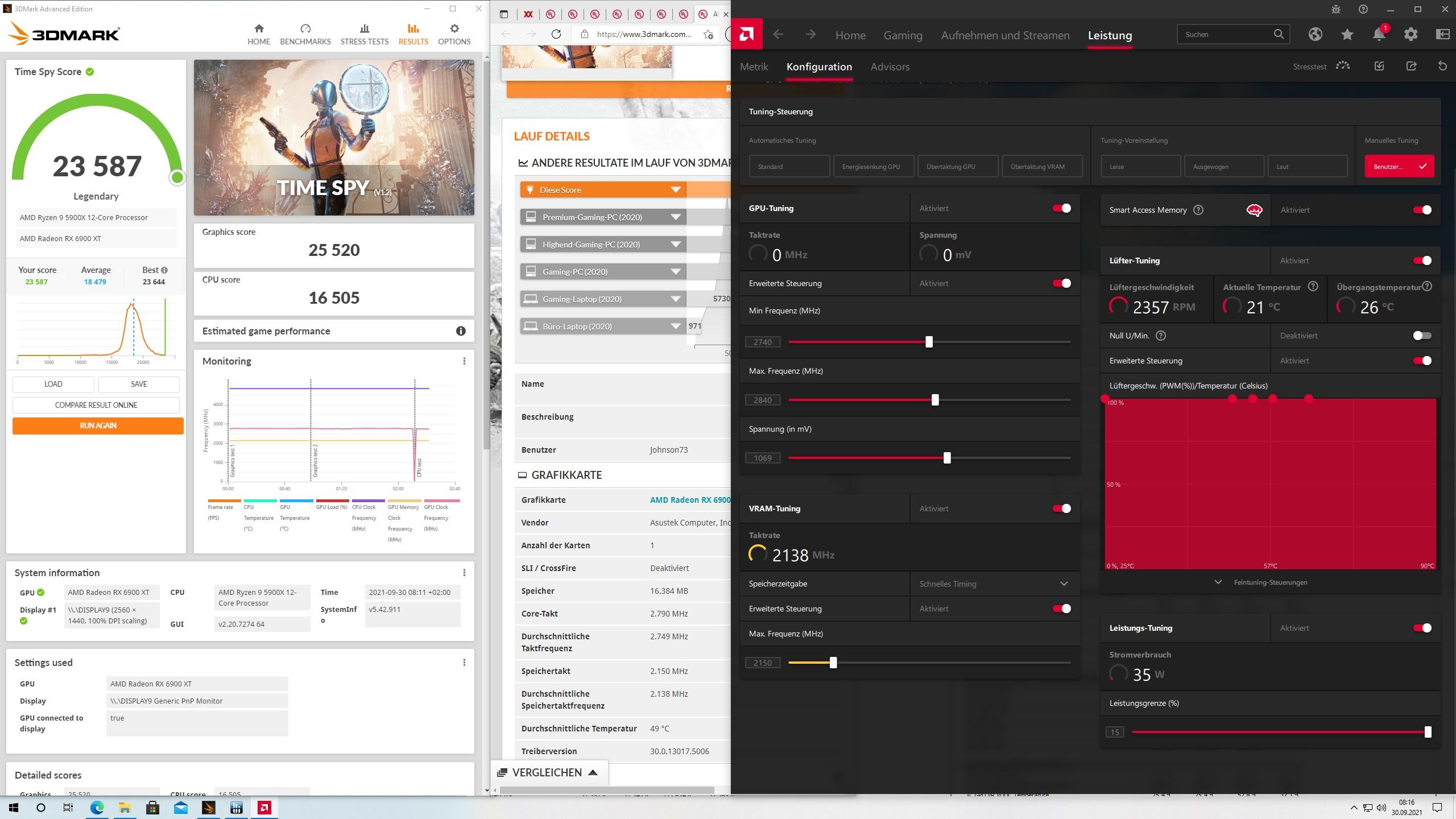This screenshot has width=1456, height=819.
Task: Toggle VRAM Erweiterte Steuerung switch
Action: tap(1061, 609)
